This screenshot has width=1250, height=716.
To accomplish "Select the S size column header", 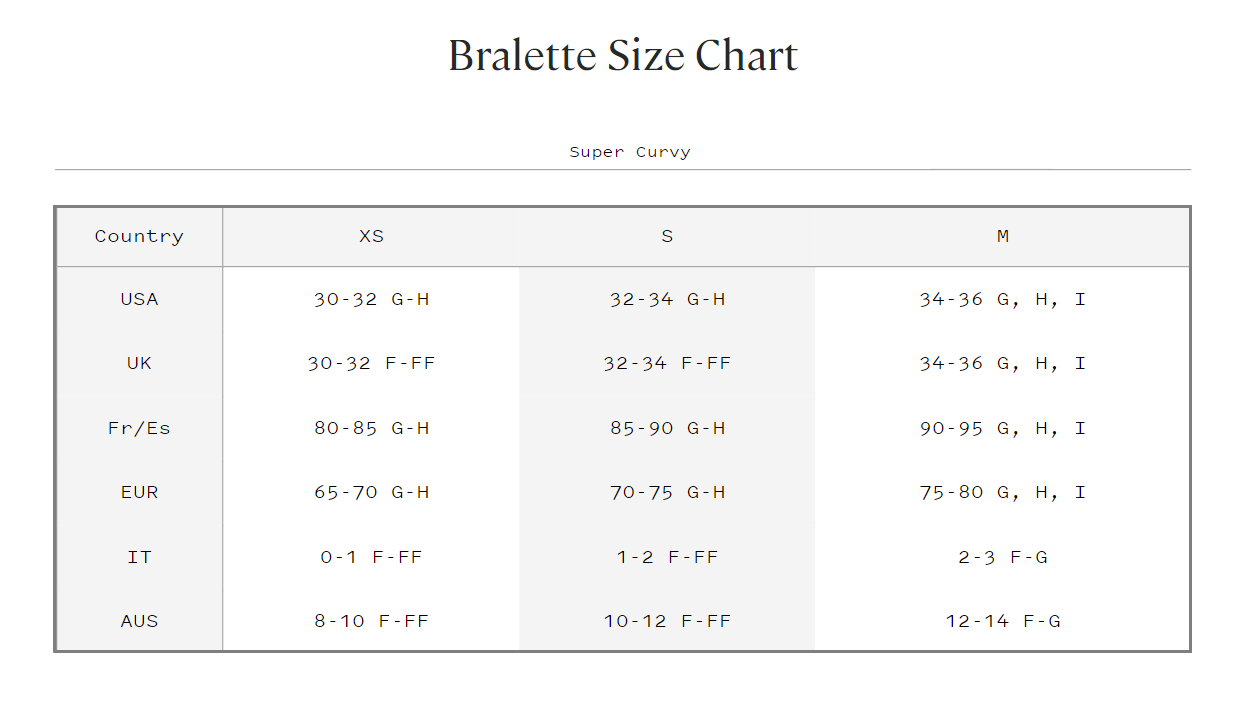I will click(x=667, y=236).
